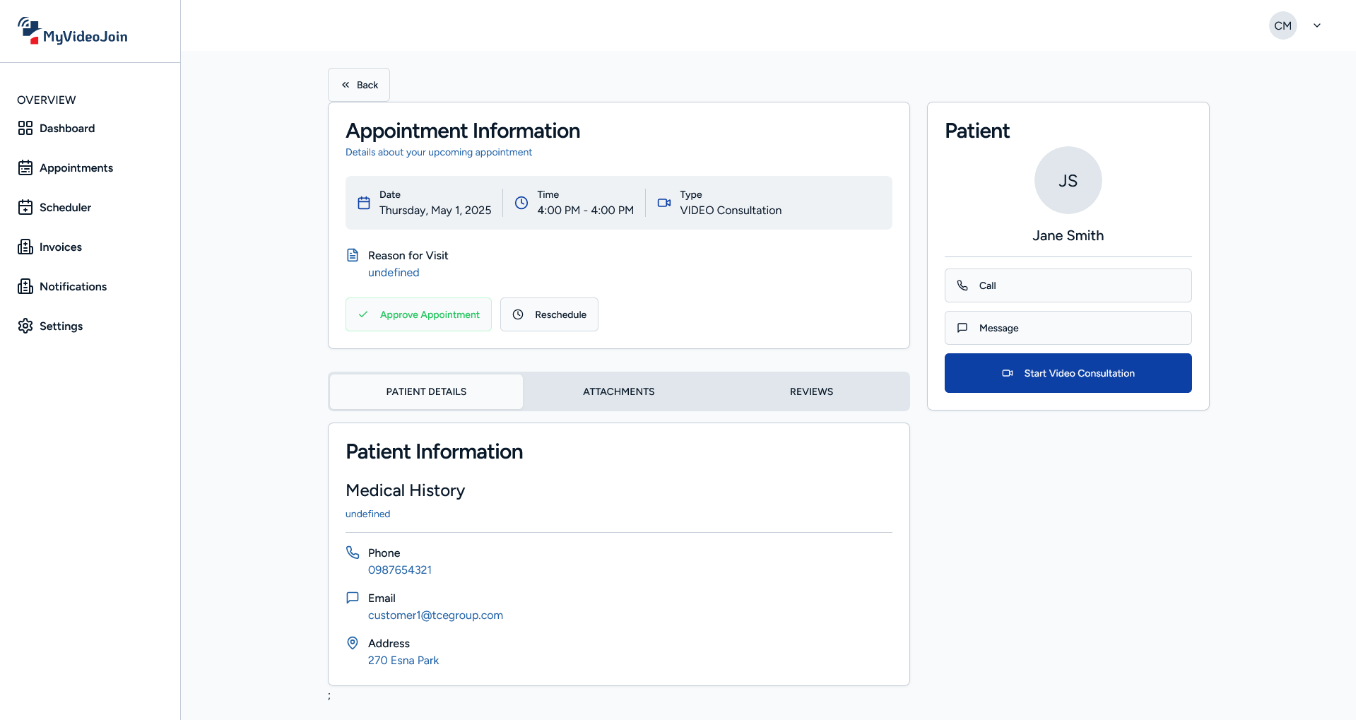The height and width of the screenshot is (720, 1356).
Task: Click undefined under Medical History
Action: [368, 514]
